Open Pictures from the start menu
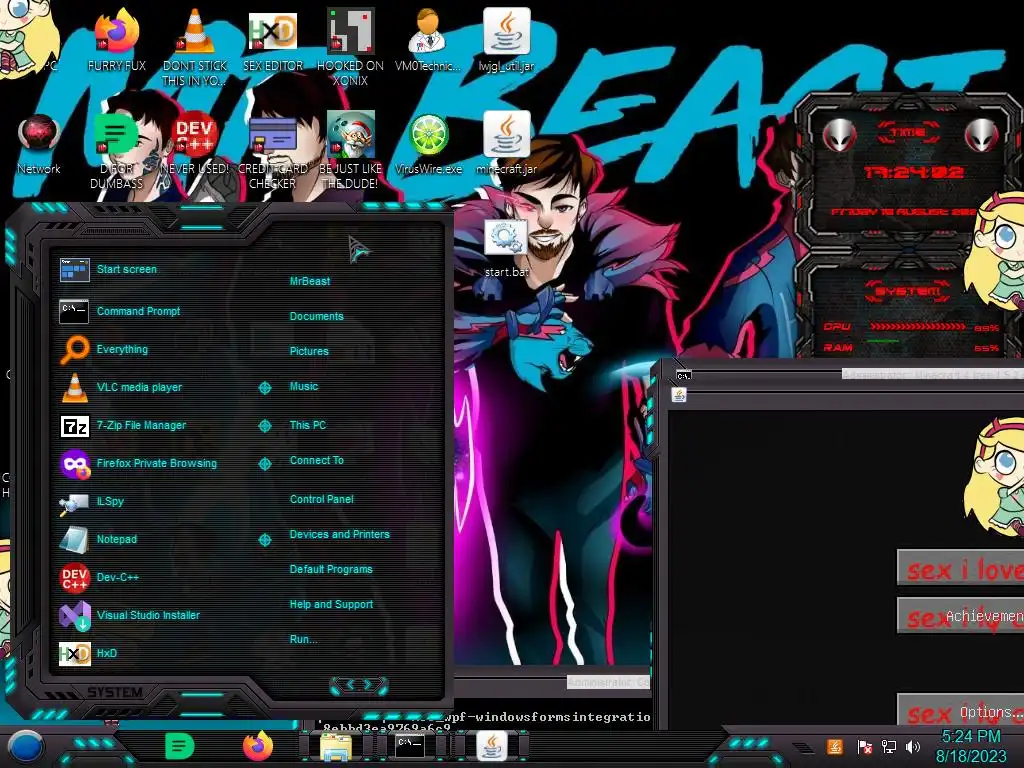1024x768 pixels. pyautogui.click(x=309, y=351)
